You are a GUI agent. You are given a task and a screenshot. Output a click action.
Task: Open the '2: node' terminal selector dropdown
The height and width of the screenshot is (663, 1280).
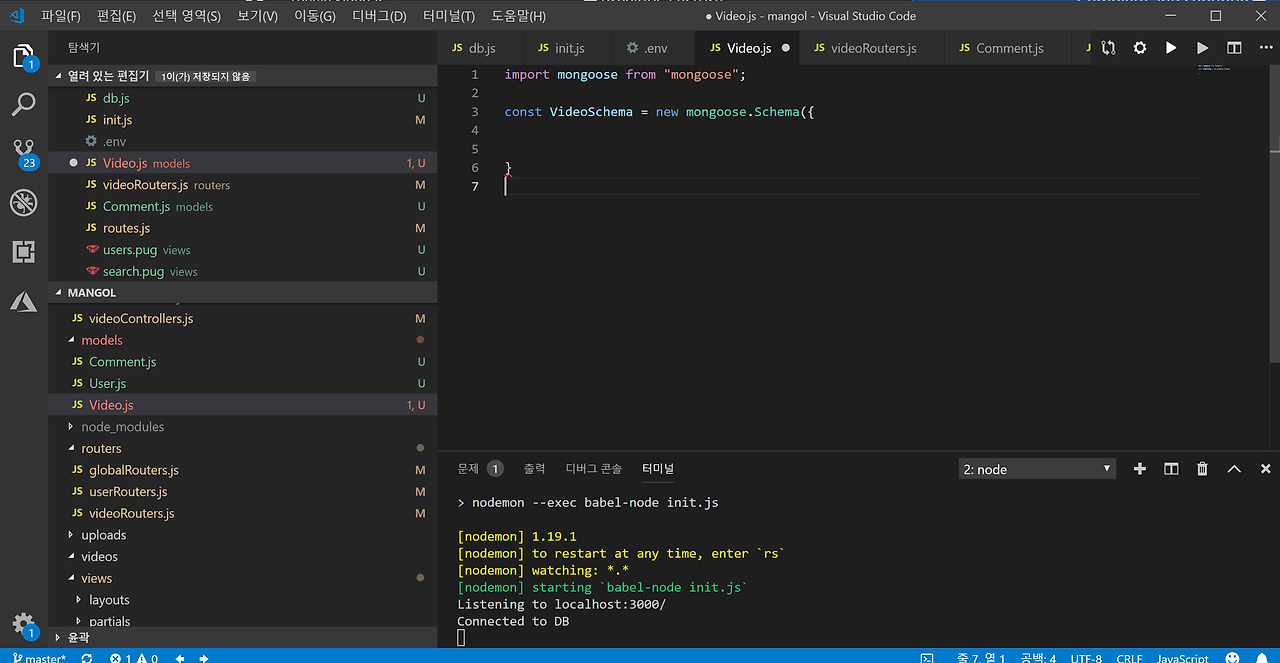[x=1037, y=469]
